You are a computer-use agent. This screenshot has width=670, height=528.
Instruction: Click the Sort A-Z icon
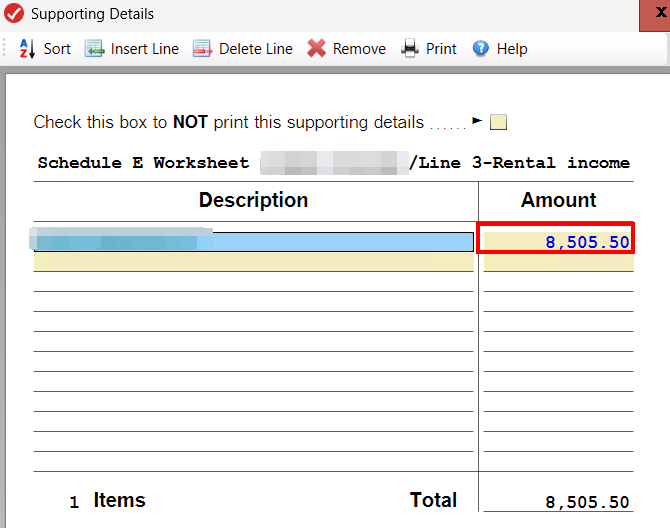coord(27,48)
